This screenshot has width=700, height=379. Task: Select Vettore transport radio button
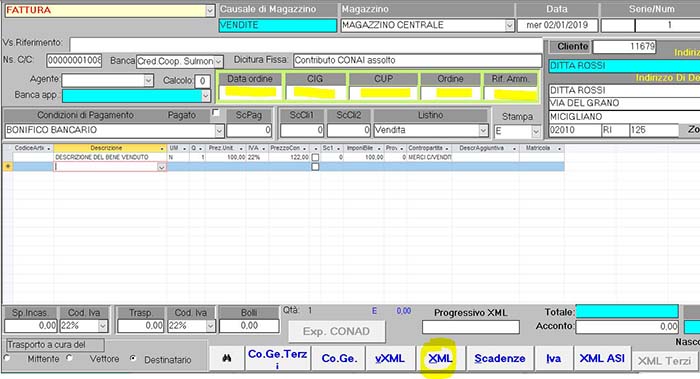click(x=69, y=358)
